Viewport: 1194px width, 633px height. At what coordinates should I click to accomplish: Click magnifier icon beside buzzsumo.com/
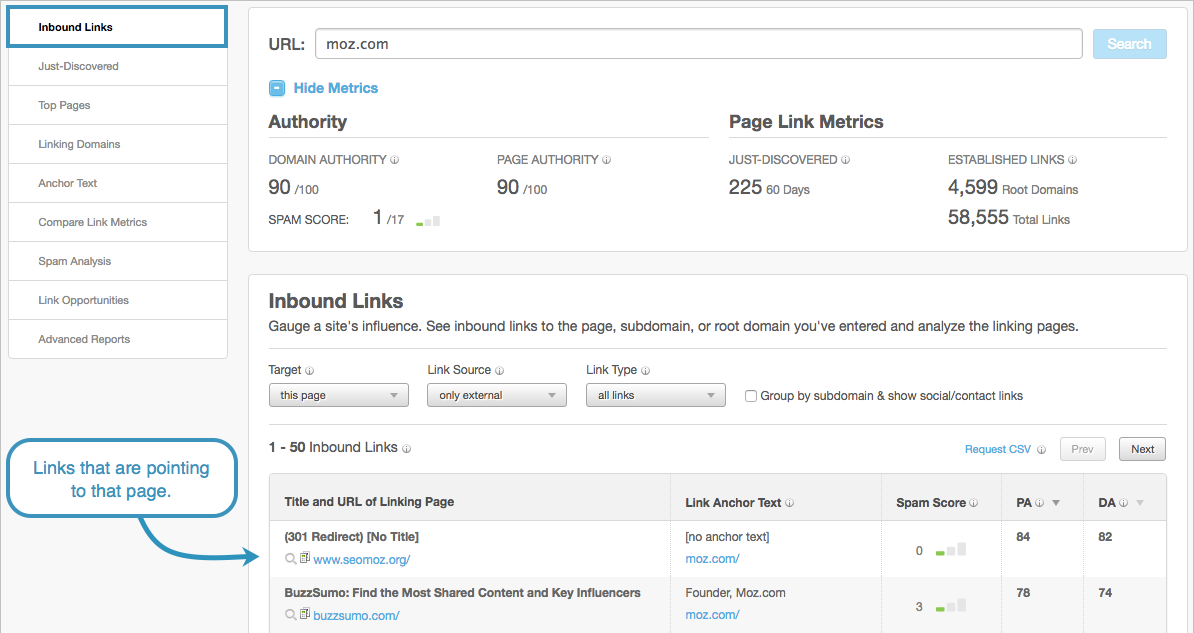pyautogui.click(x=290, y=615)
